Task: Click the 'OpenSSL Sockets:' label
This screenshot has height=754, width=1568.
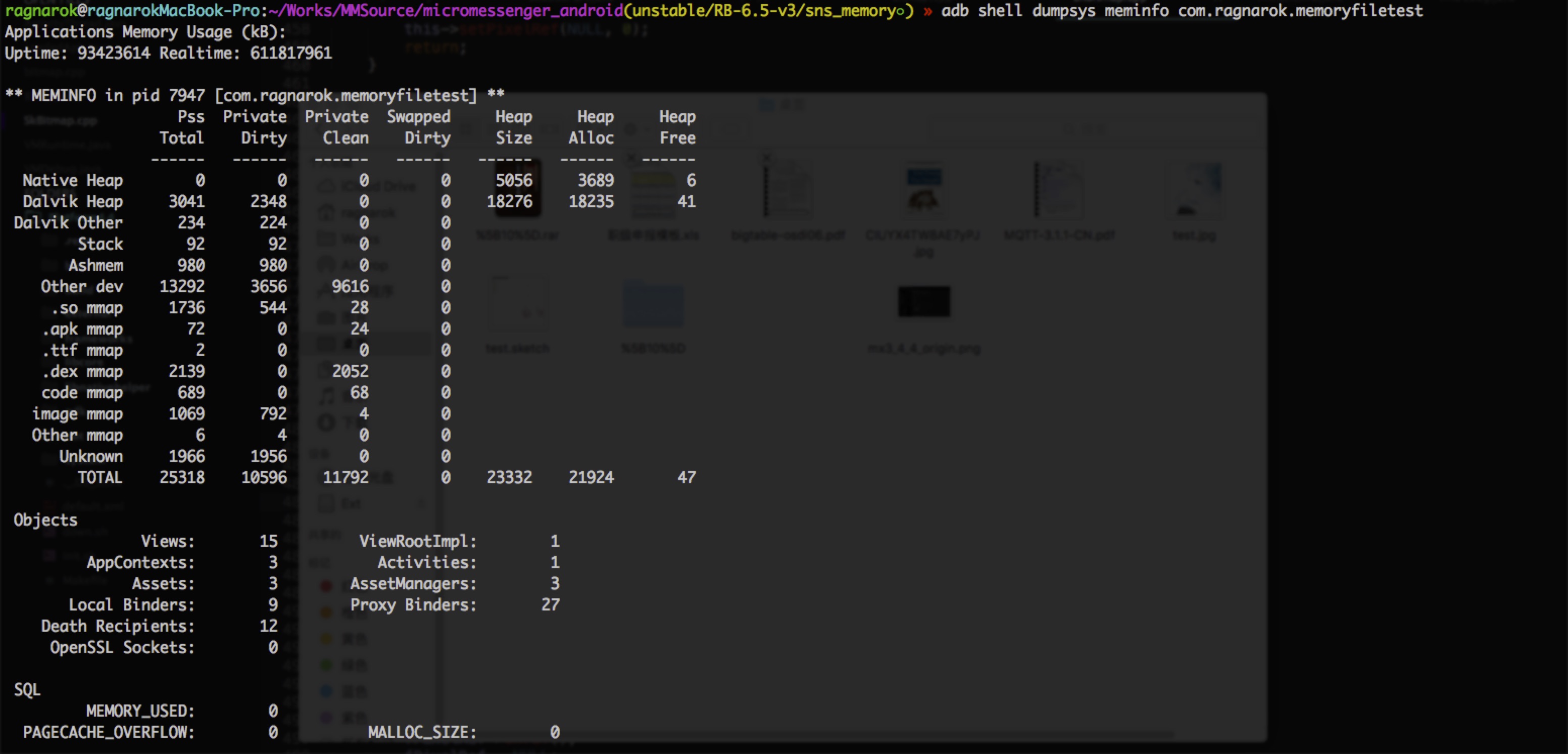Action: pos(122,647)
